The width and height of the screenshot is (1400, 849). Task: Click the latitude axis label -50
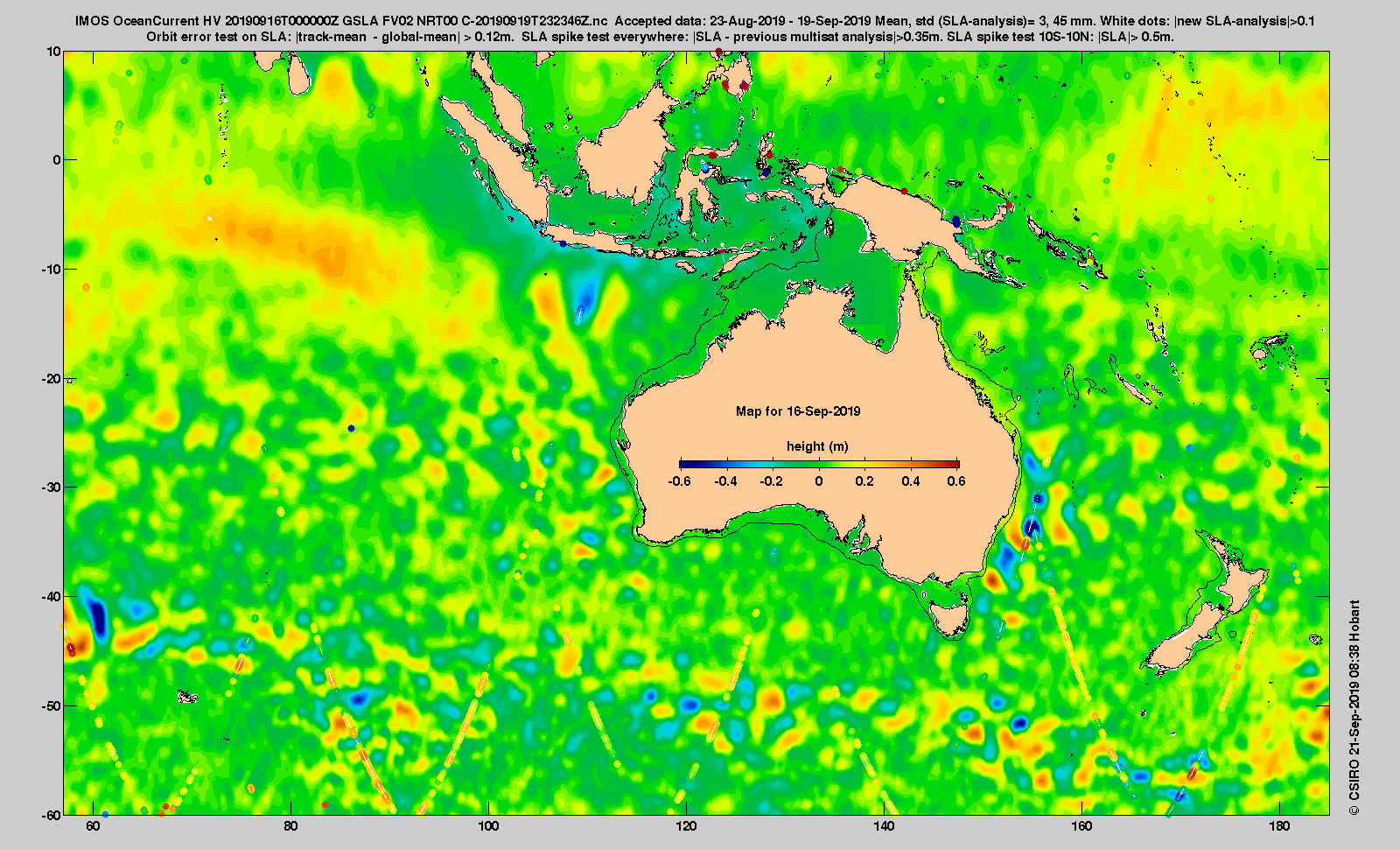tap(52, 705)
